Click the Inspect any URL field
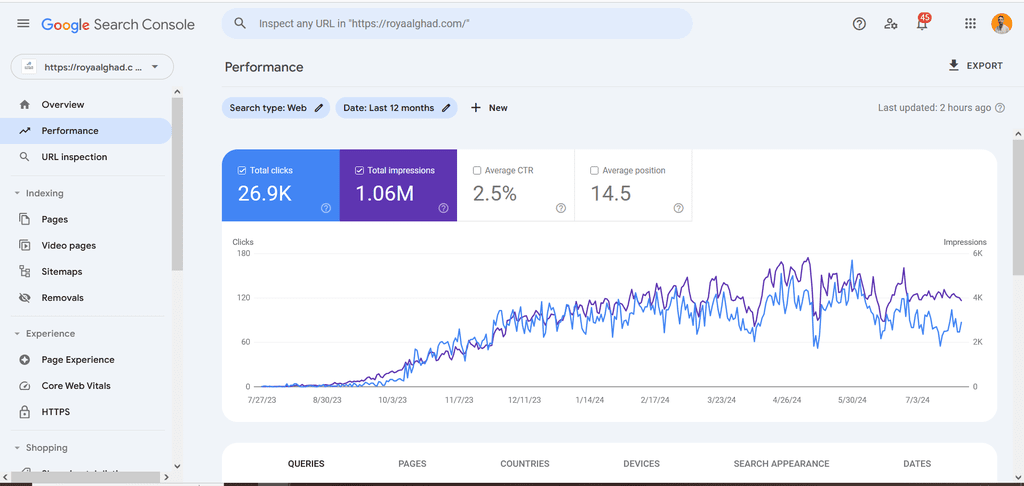 [456, 24]
